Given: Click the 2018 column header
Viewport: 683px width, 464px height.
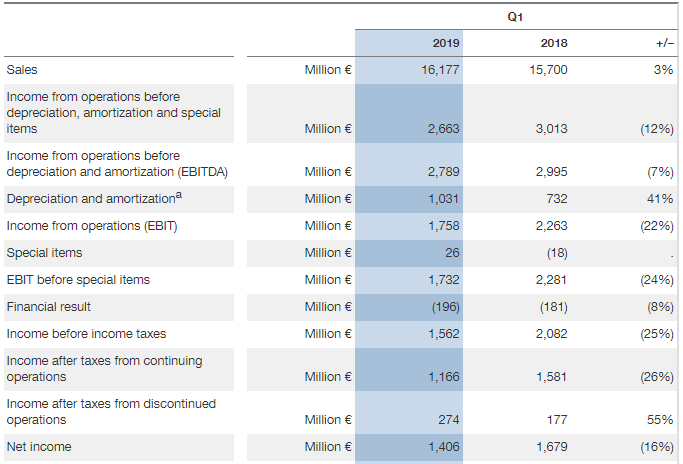Looking at the screenshot, I should click(x=553, y=43).
